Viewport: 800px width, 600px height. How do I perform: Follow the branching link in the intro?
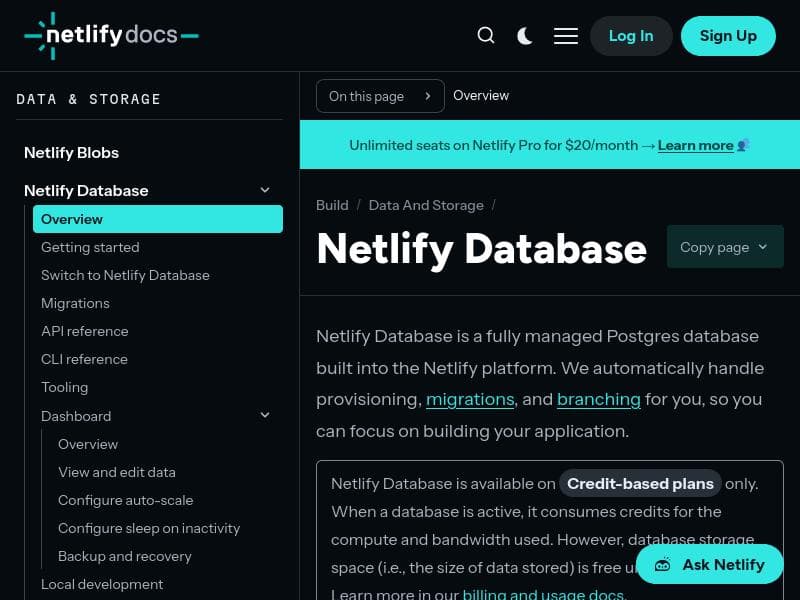click(x=599, y=399)
